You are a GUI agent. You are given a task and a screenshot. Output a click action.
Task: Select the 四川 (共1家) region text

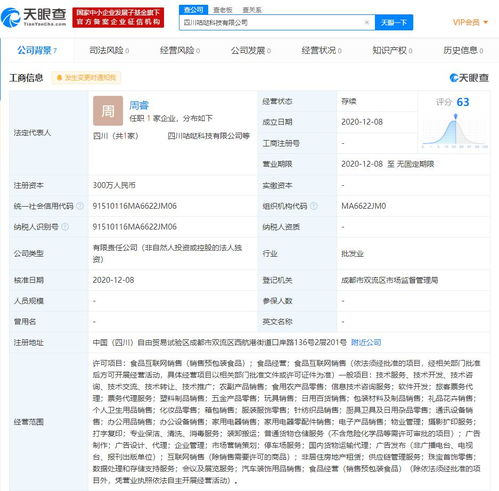pyautogui.click(x=116, y=136)
